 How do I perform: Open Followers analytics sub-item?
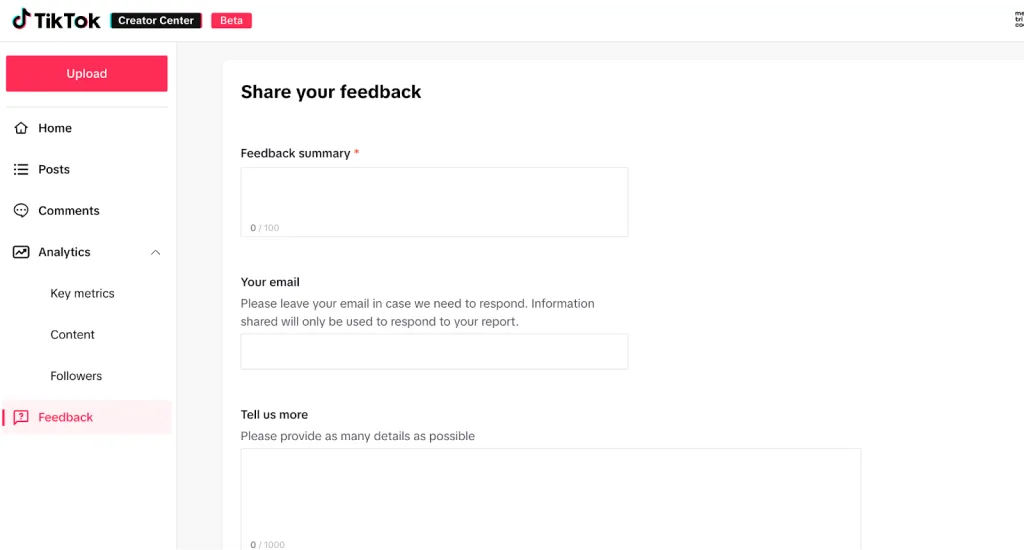[76, 376]
